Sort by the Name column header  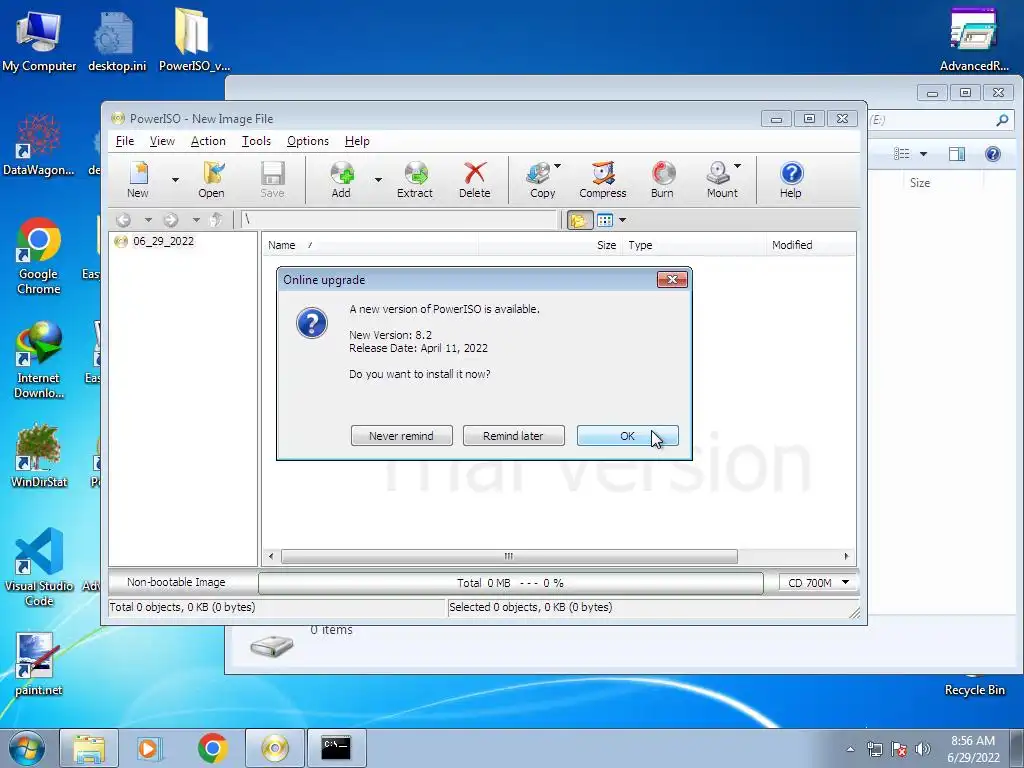(x=370, y=245)
